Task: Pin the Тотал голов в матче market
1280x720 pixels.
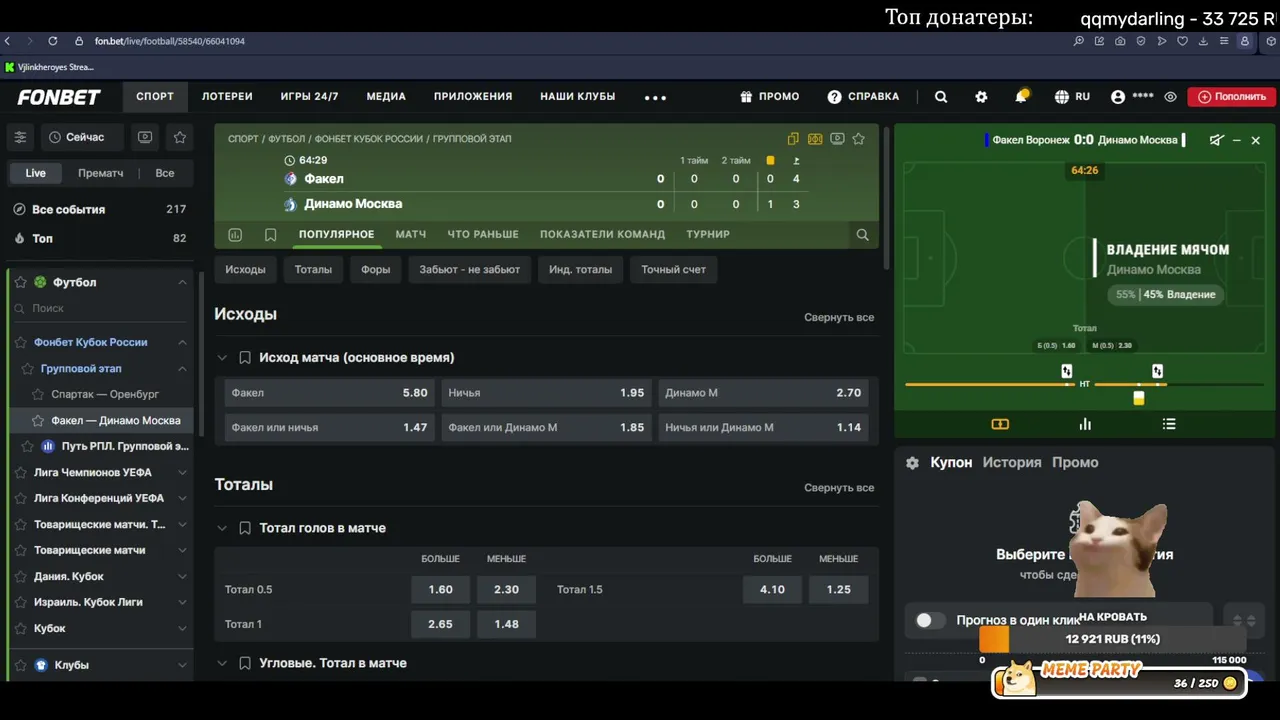Action: [245, 528]
